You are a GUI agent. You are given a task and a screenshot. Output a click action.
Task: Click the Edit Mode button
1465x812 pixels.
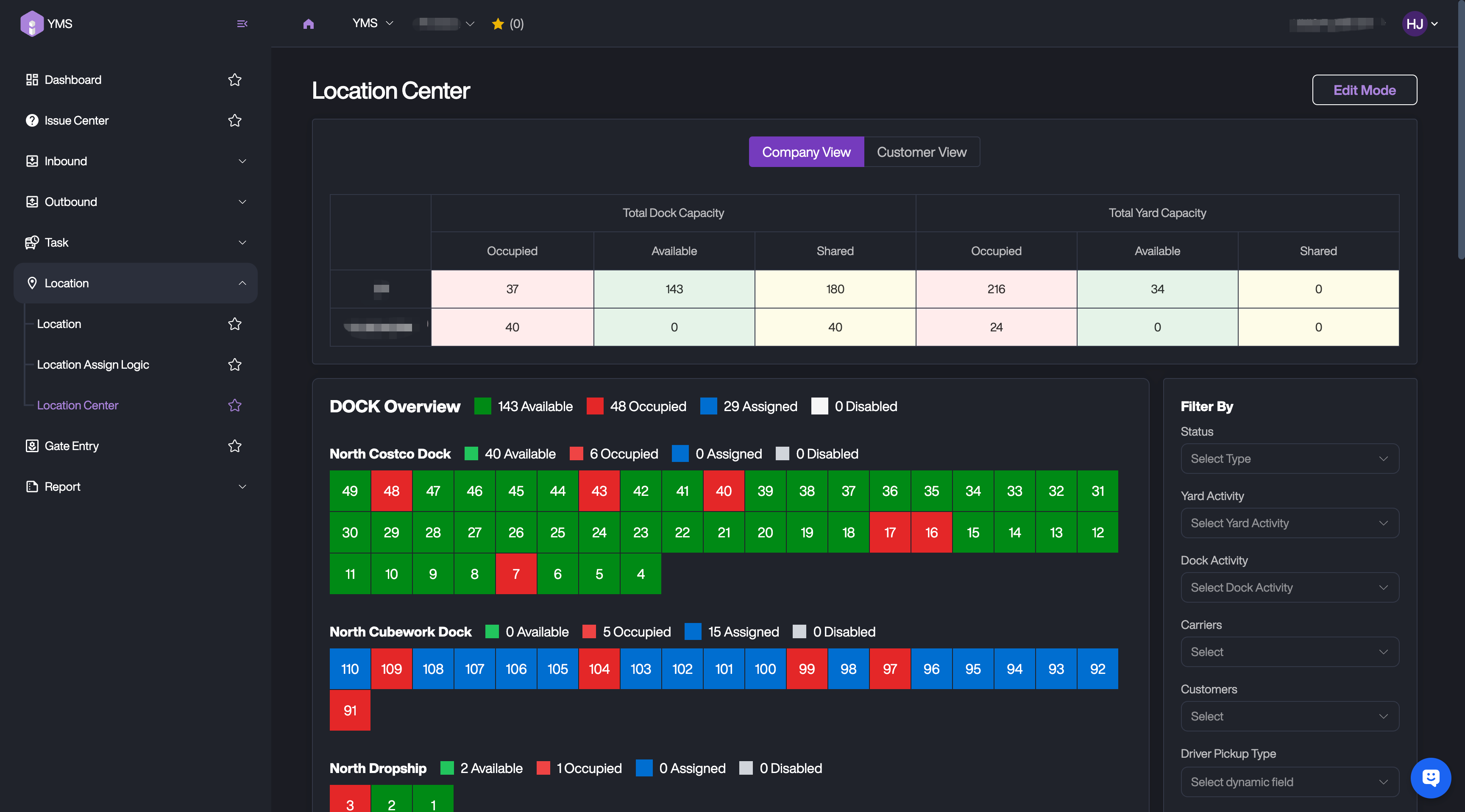tap(1364, 90)
